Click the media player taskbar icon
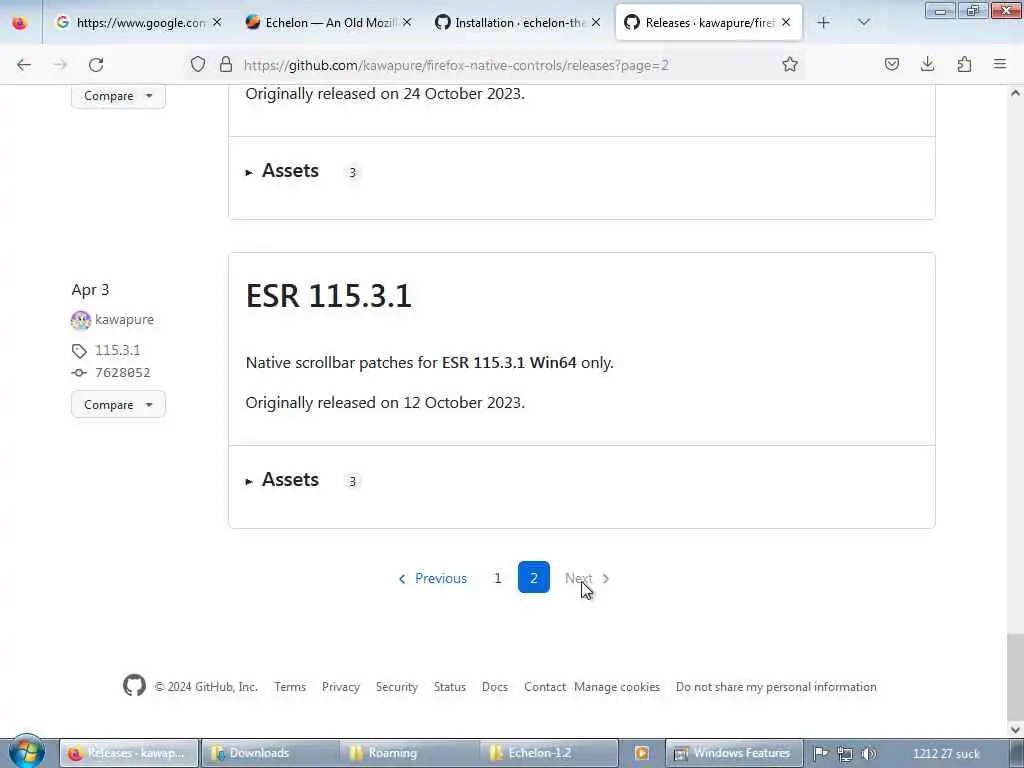This screenshot has height=768, width=1024. (x=641, y=753)
